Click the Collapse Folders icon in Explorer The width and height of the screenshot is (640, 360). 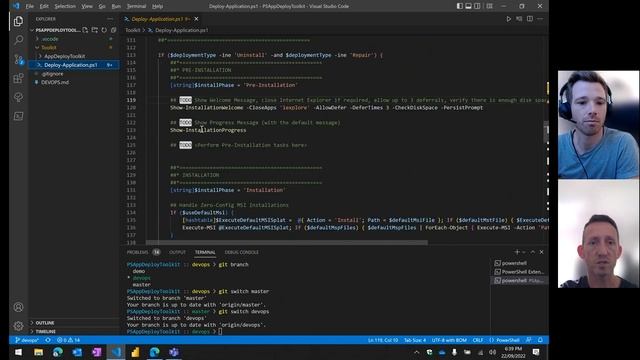point(113,30)
